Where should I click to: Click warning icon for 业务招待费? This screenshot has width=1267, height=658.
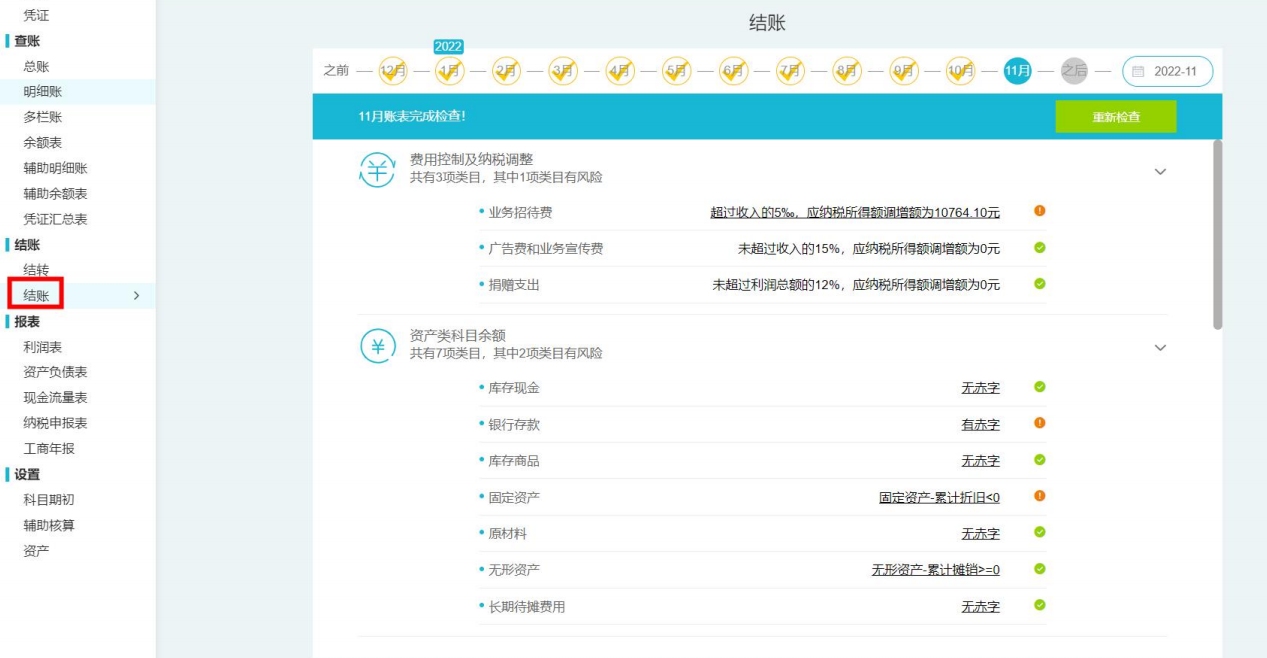(x=1040, y=211)
